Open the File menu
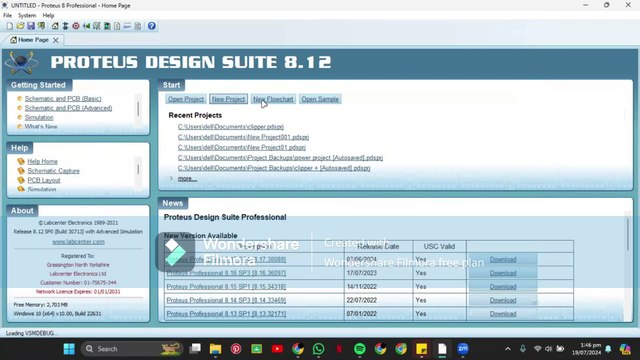Image resolution: width=640 pixels, height=360 pixels. pos(7,16)
